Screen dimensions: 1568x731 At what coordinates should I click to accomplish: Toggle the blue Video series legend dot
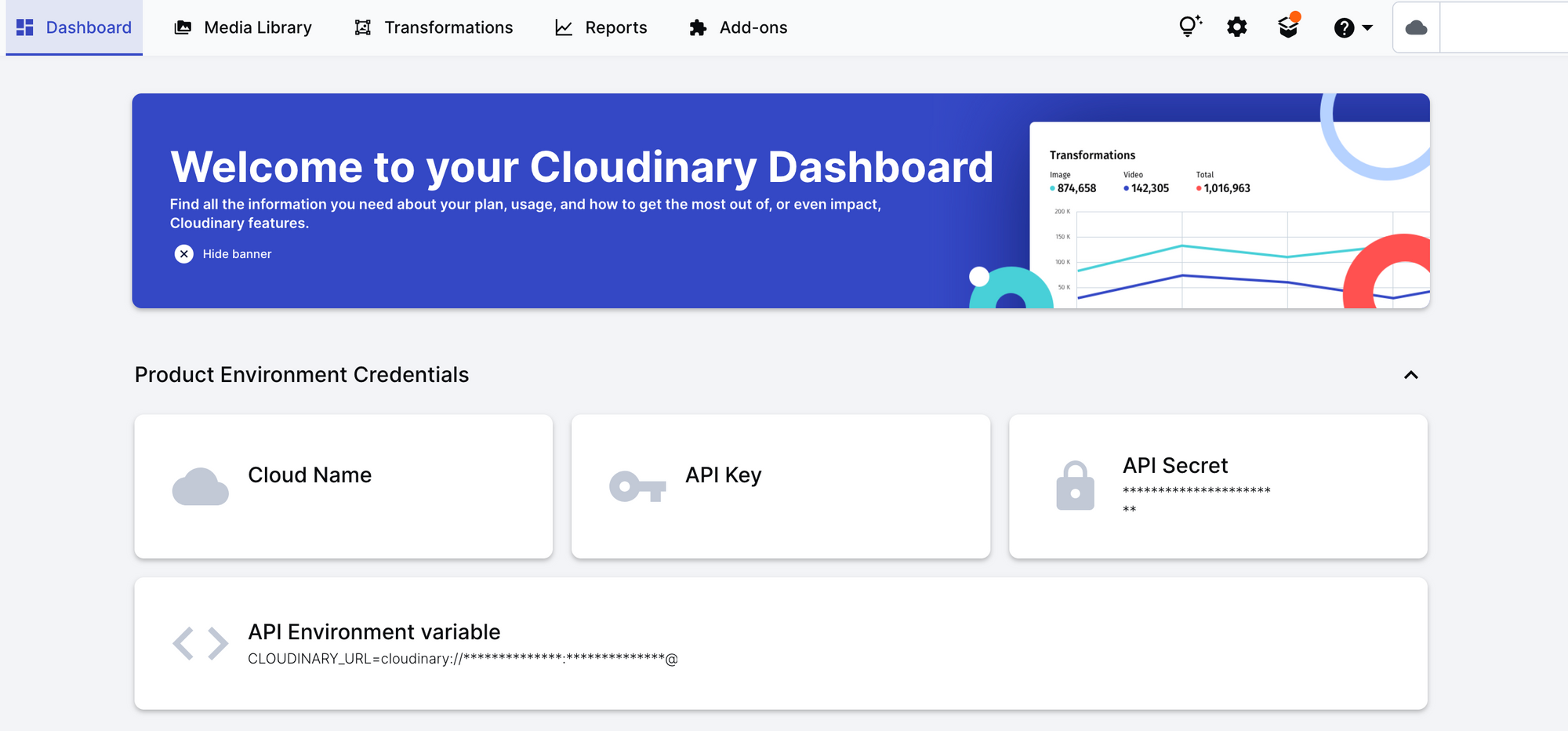[x=1126, y=188]
